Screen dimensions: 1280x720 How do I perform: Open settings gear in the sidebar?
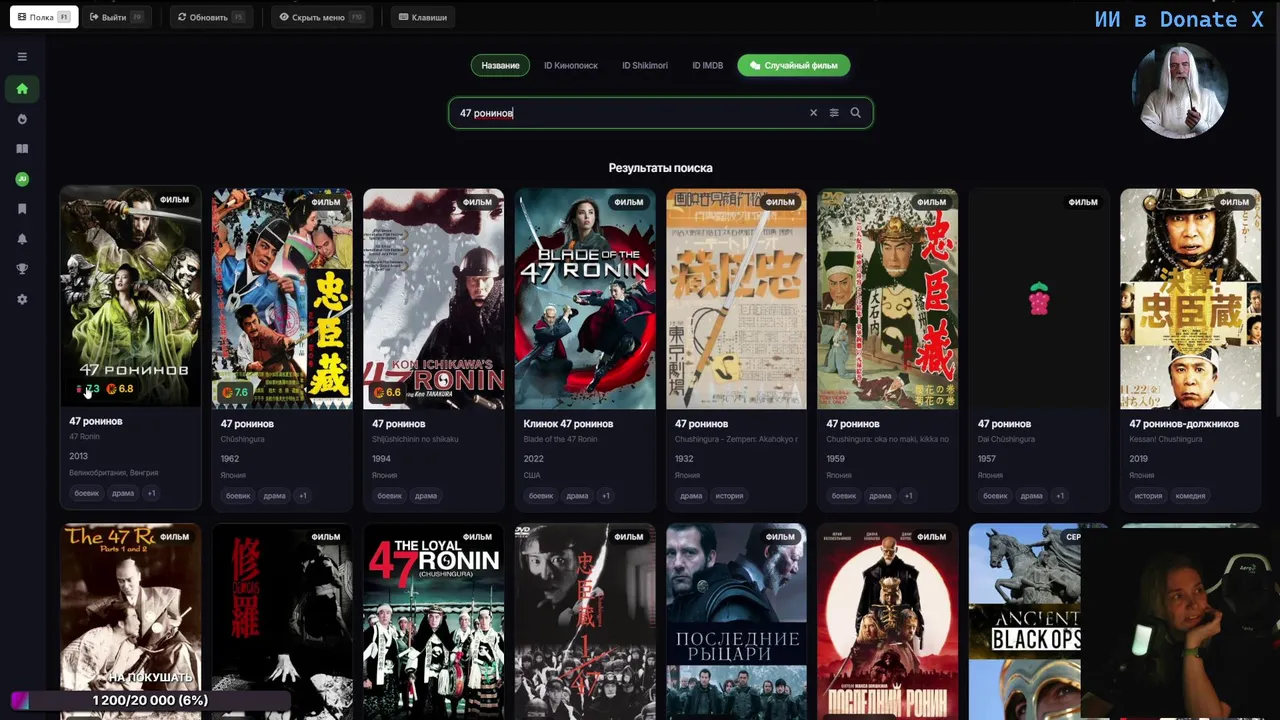click(x=22, y=299)
